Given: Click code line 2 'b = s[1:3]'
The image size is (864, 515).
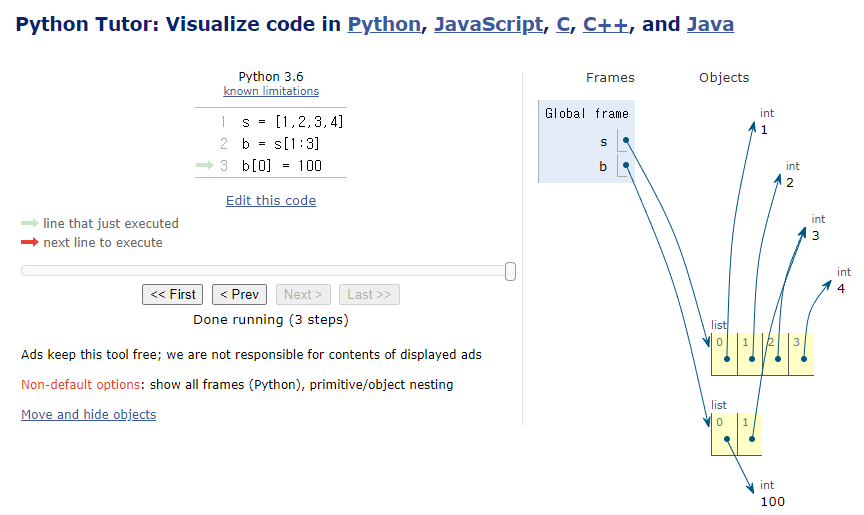Looking at the screenshot, I should (x=280, y=144).
